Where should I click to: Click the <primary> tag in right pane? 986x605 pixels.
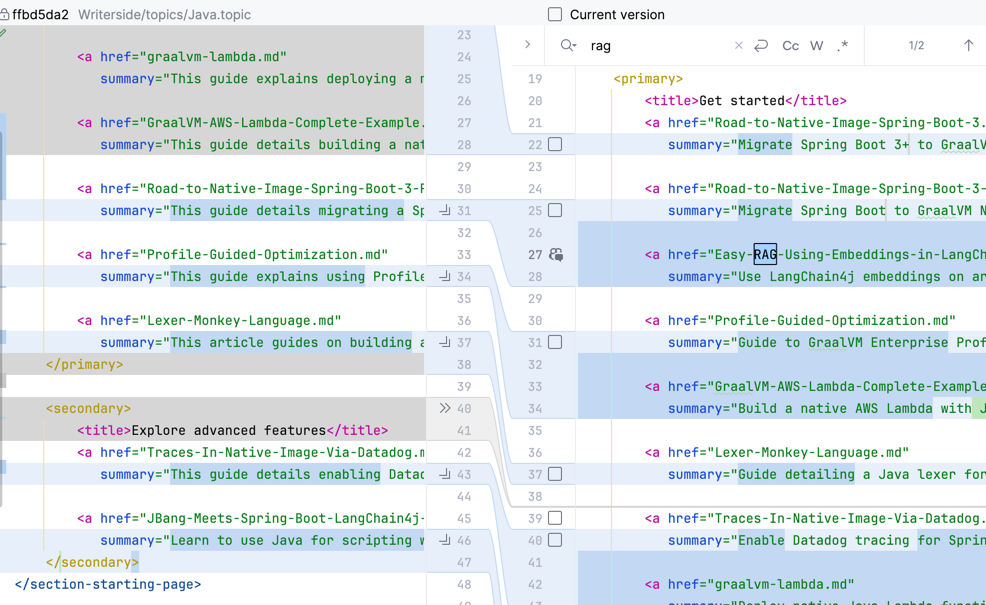(648, 79)
